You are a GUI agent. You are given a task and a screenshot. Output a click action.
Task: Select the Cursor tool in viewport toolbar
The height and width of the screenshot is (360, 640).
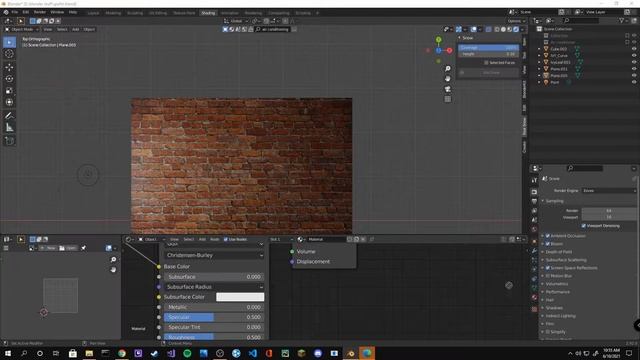pos(9,54)
